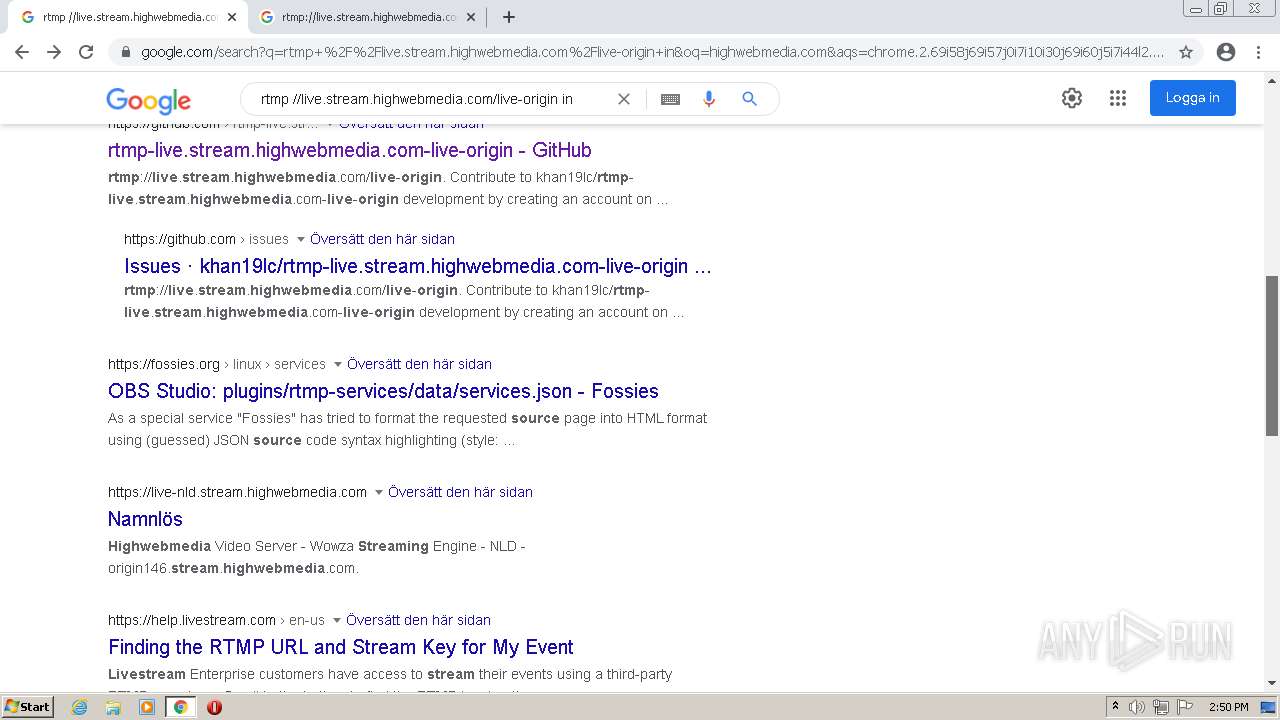This screenshot has width=1280, height=720.
Task: Open the Namnlös search result
Action: (x=145, y=519)
